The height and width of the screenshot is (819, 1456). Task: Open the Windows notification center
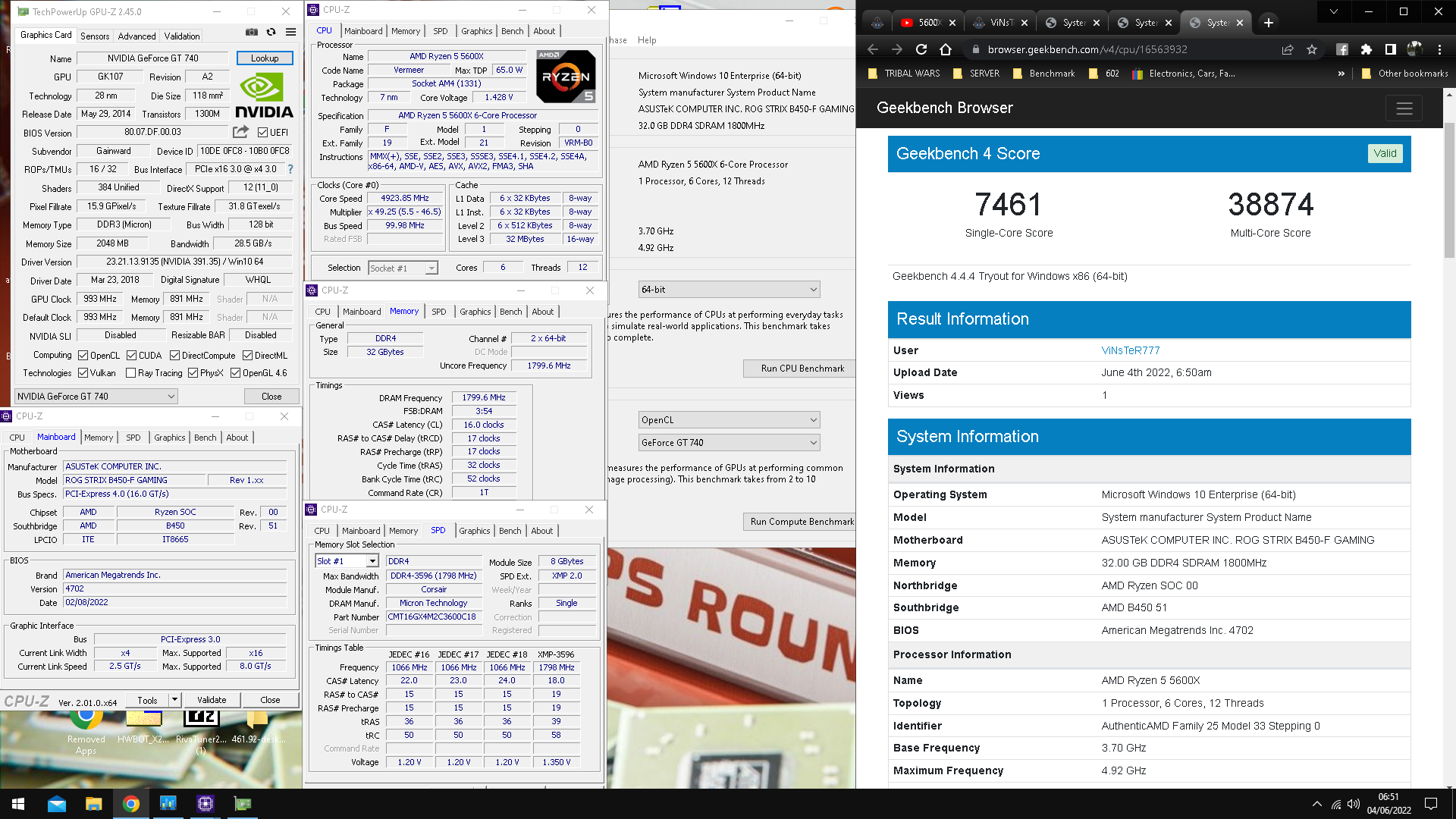tap(1431, 804)
